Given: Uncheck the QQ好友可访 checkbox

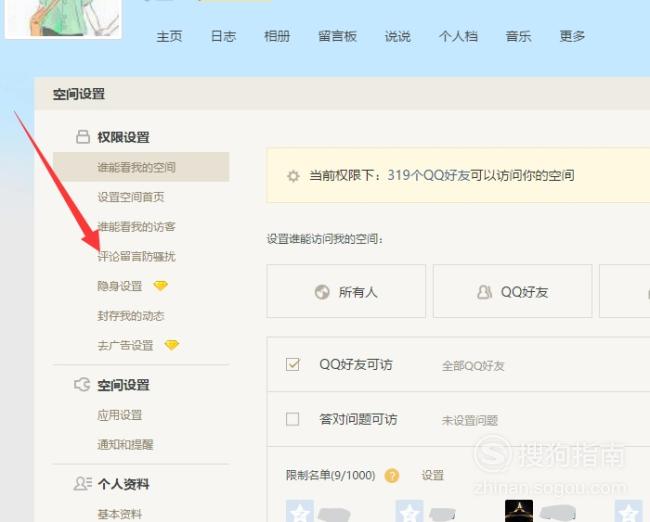Looking at the screenshot, I should pos(293,364).
